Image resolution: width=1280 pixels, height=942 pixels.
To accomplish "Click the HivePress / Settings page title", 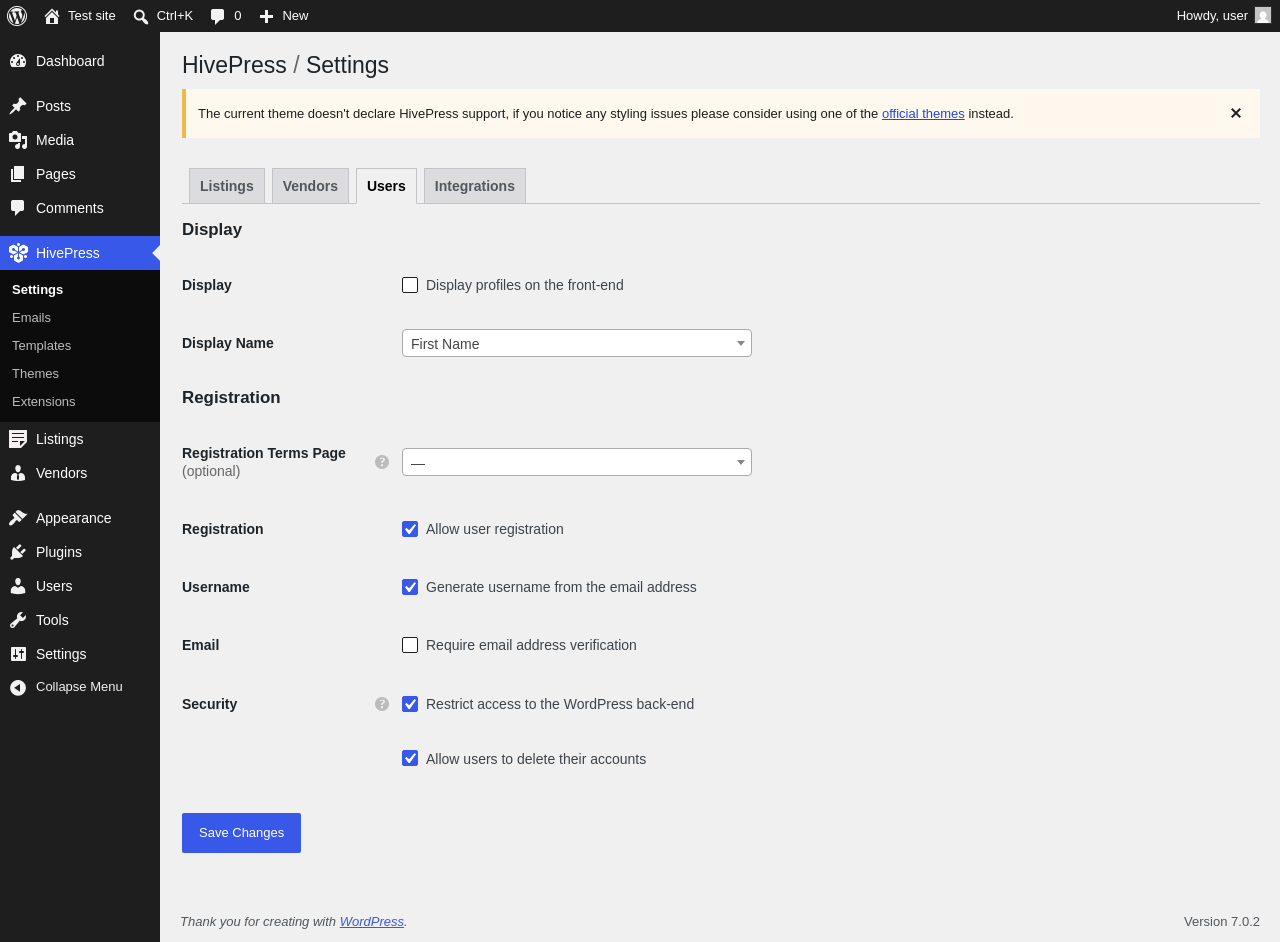I will (x=285, y=65).
